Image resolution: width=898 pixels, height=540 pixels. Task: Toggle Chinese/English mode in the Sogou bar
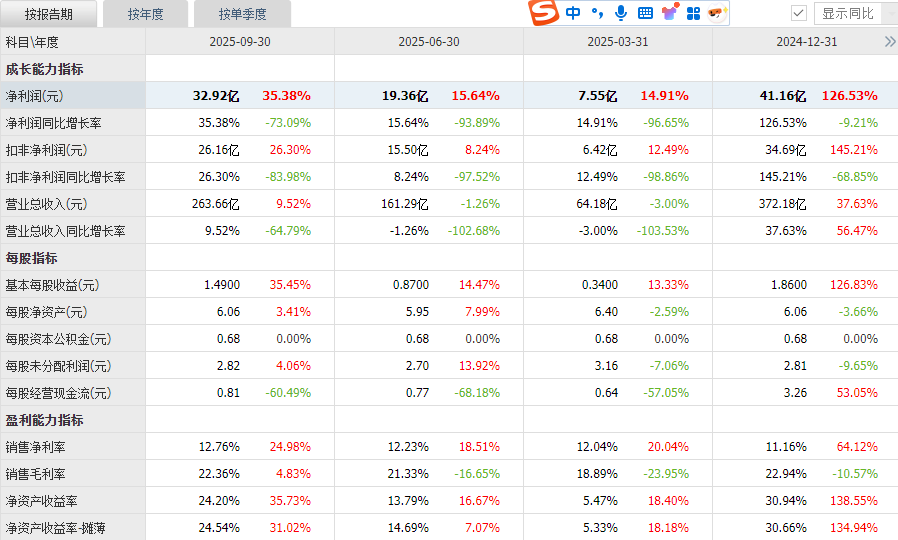[573, 13]
